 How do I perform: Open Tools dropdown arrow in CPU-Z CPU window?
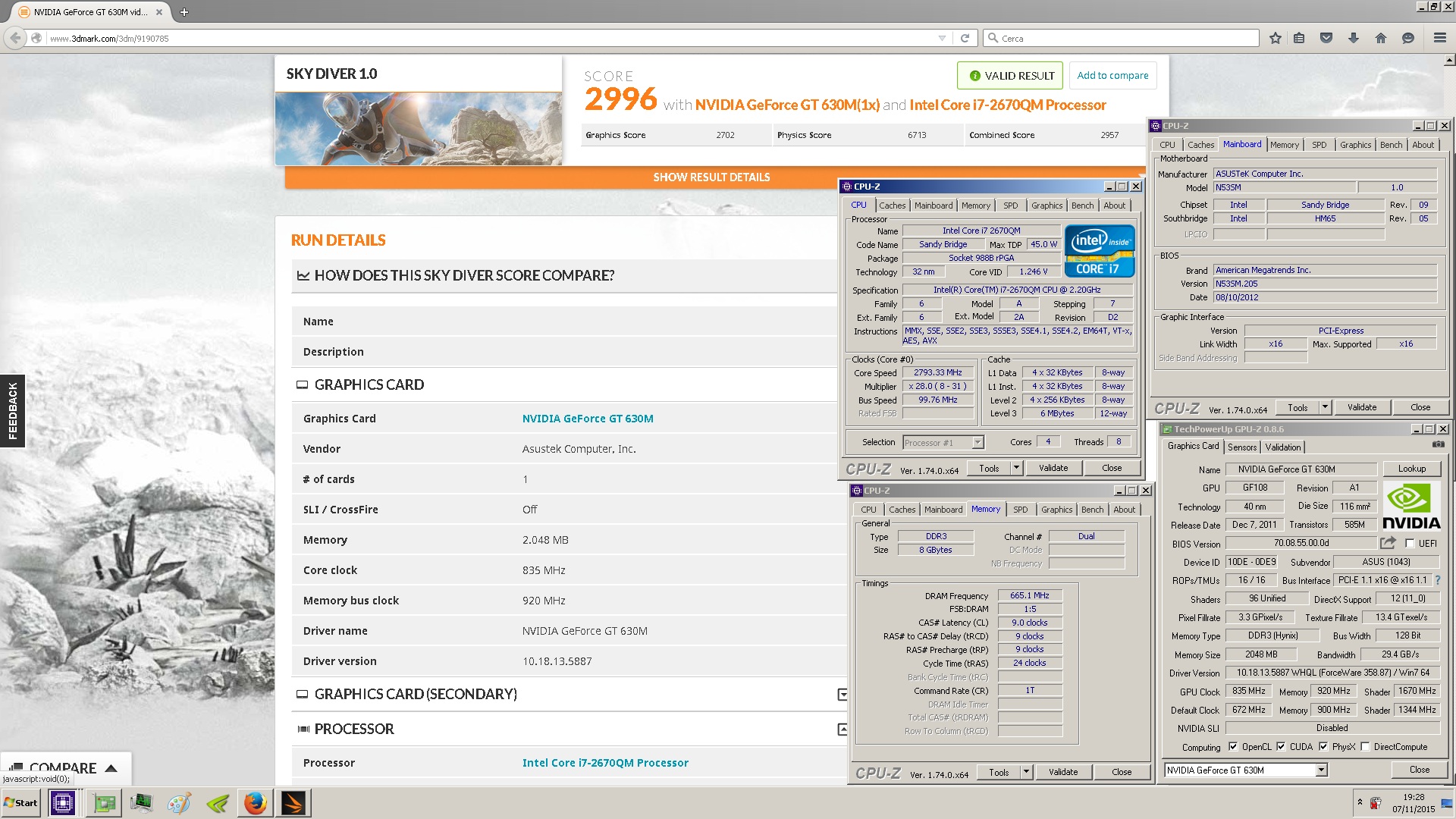1017,468
